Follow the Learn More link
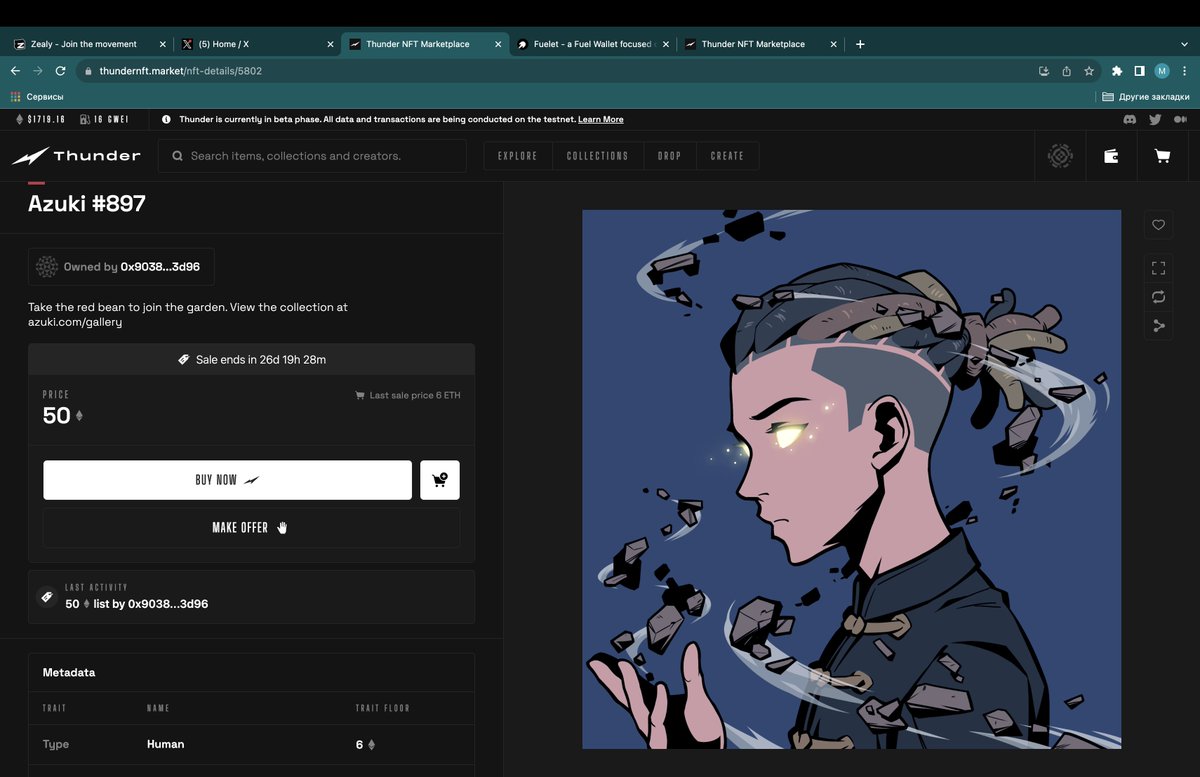1200x777 pixels. click(x=601, y=119)
